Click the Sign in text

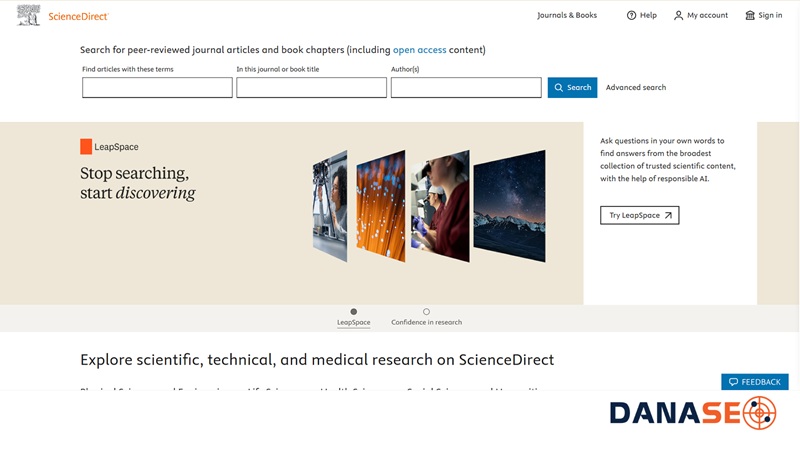770,15
